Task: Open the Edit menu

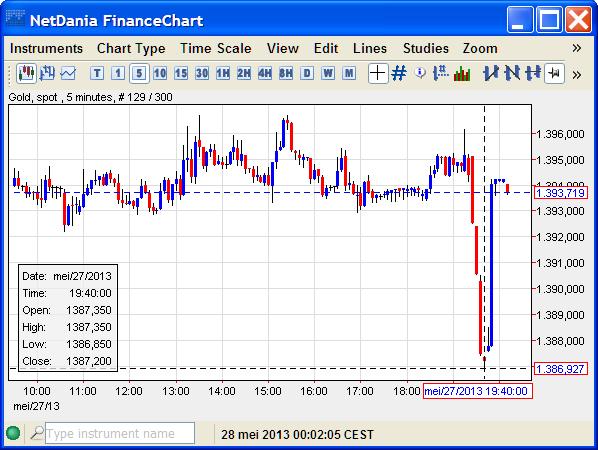Action: coord(326,48)
